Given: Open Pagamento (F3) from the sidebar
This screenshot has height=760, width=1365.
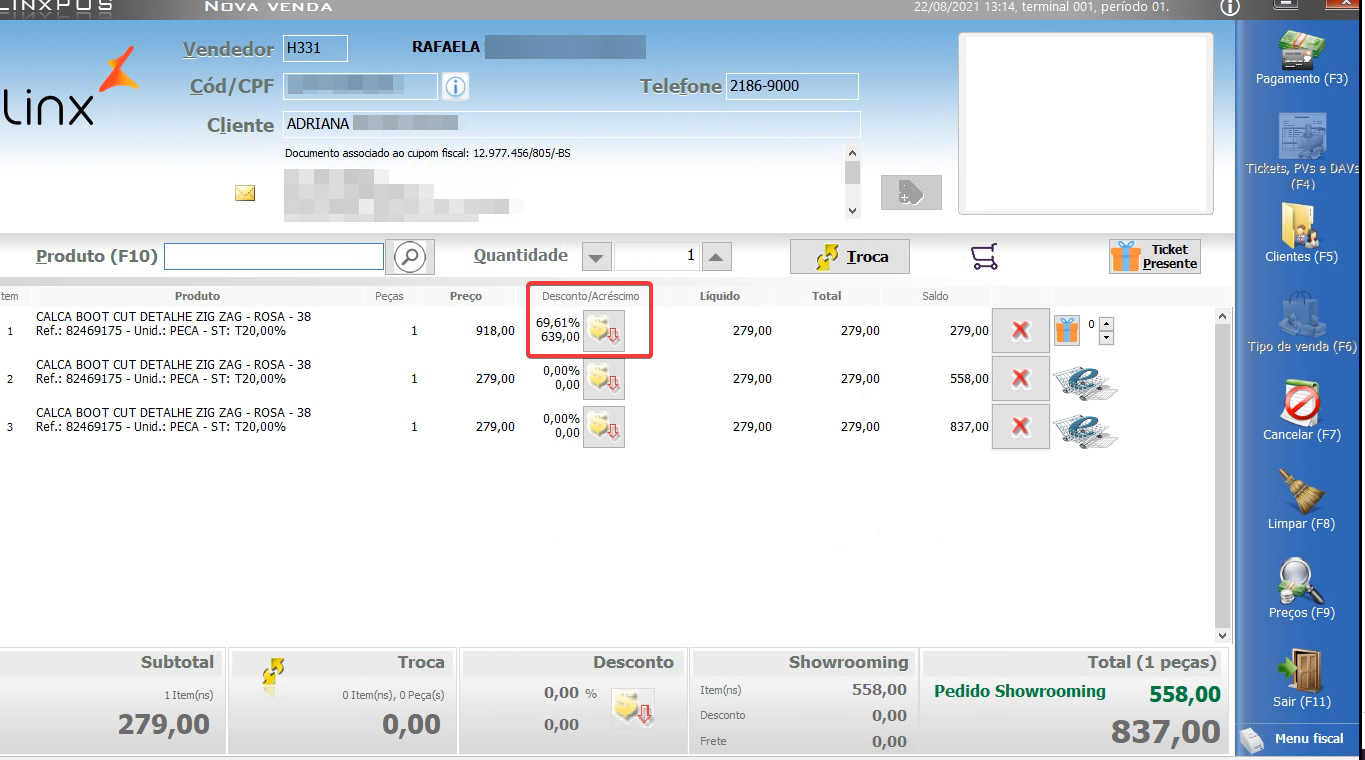Looking at the screenshot, I should (1301, 57).
